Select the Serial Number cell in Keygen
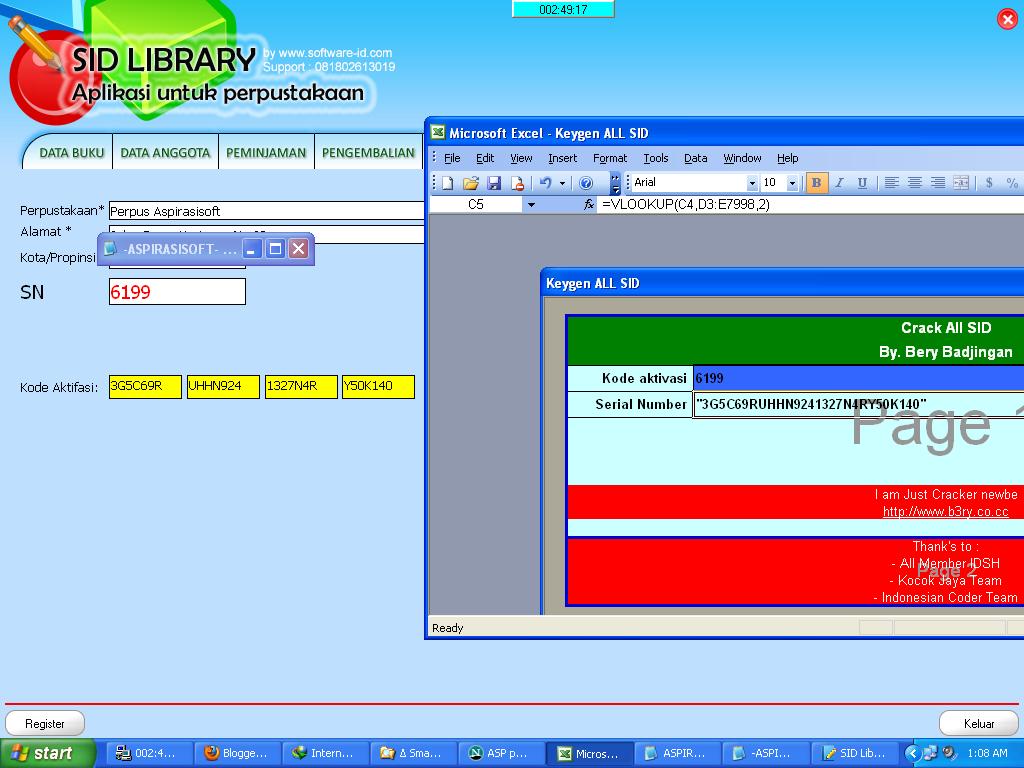 point(858,404)
